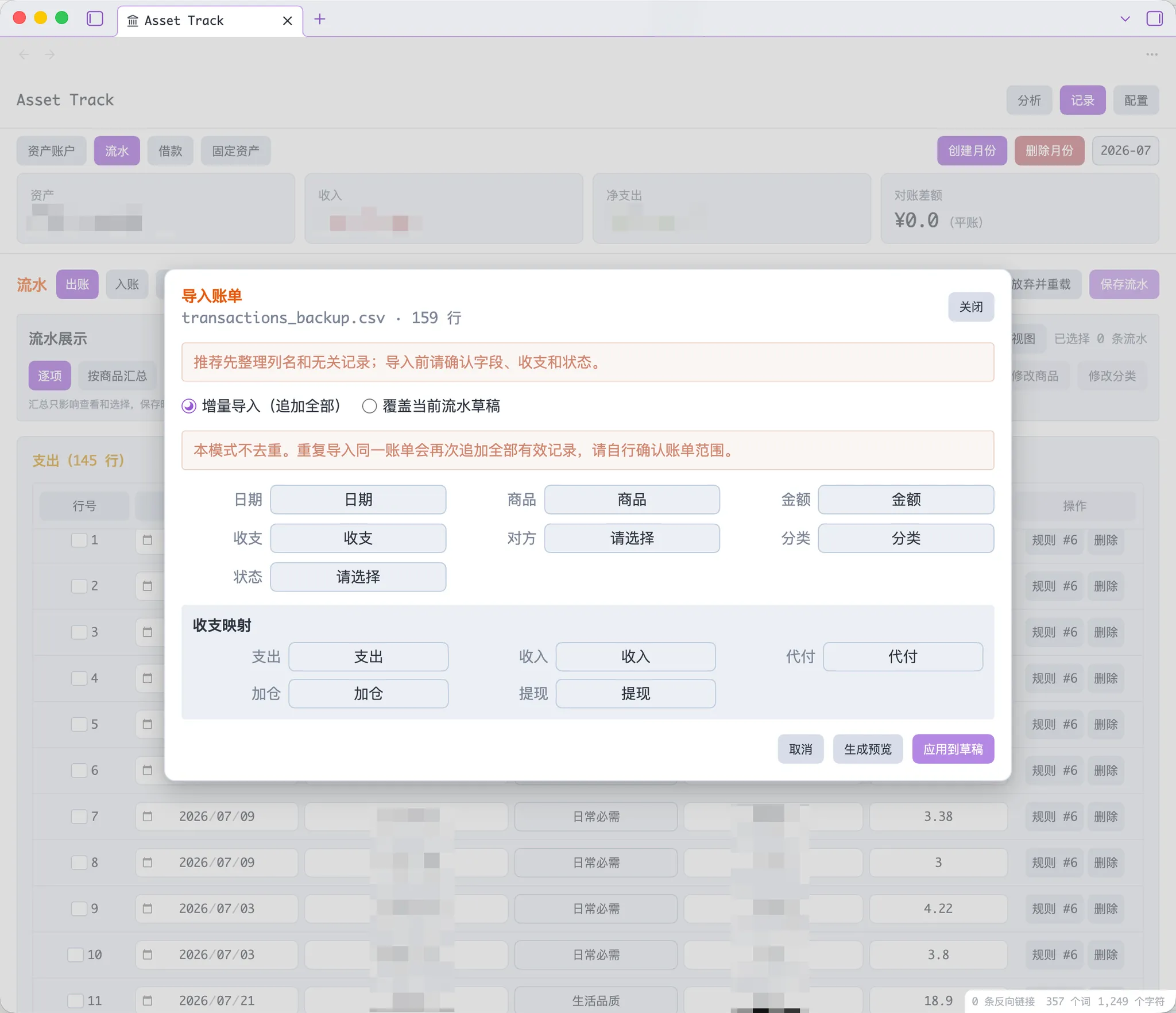Open the 日期 column mapping dropdown
The width and height of the screenshot is (1176, 1013).
tap(358, 500)
